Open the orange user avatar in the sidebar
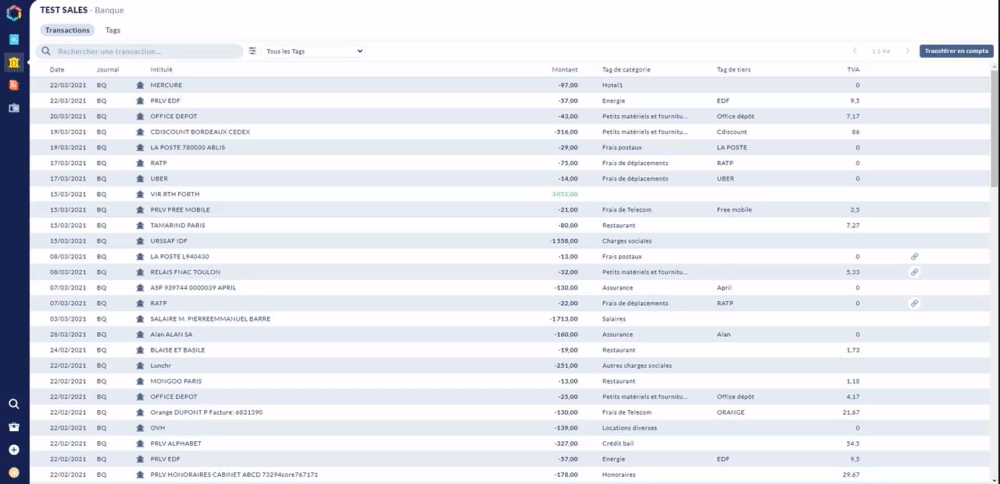 point(14,473)
